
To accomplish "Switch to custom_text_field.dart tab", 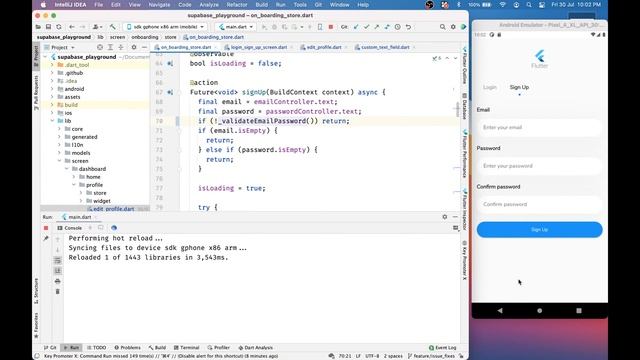I will (x=385, y=47).
